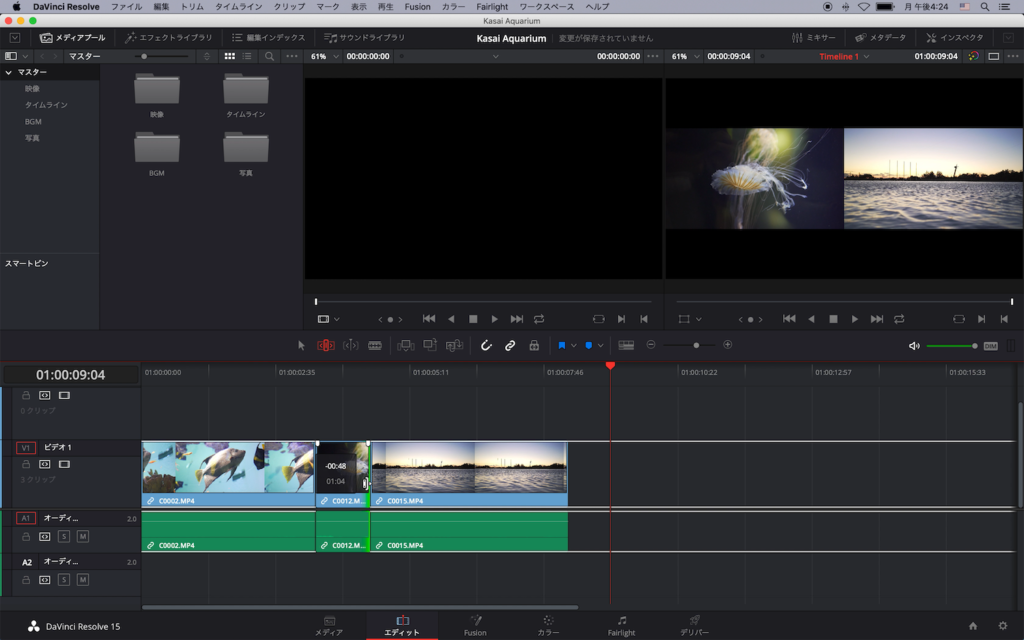Solo the A2 audio track
The width and height of the screenshot is (1024, 640).
click(x=64, y=580)
